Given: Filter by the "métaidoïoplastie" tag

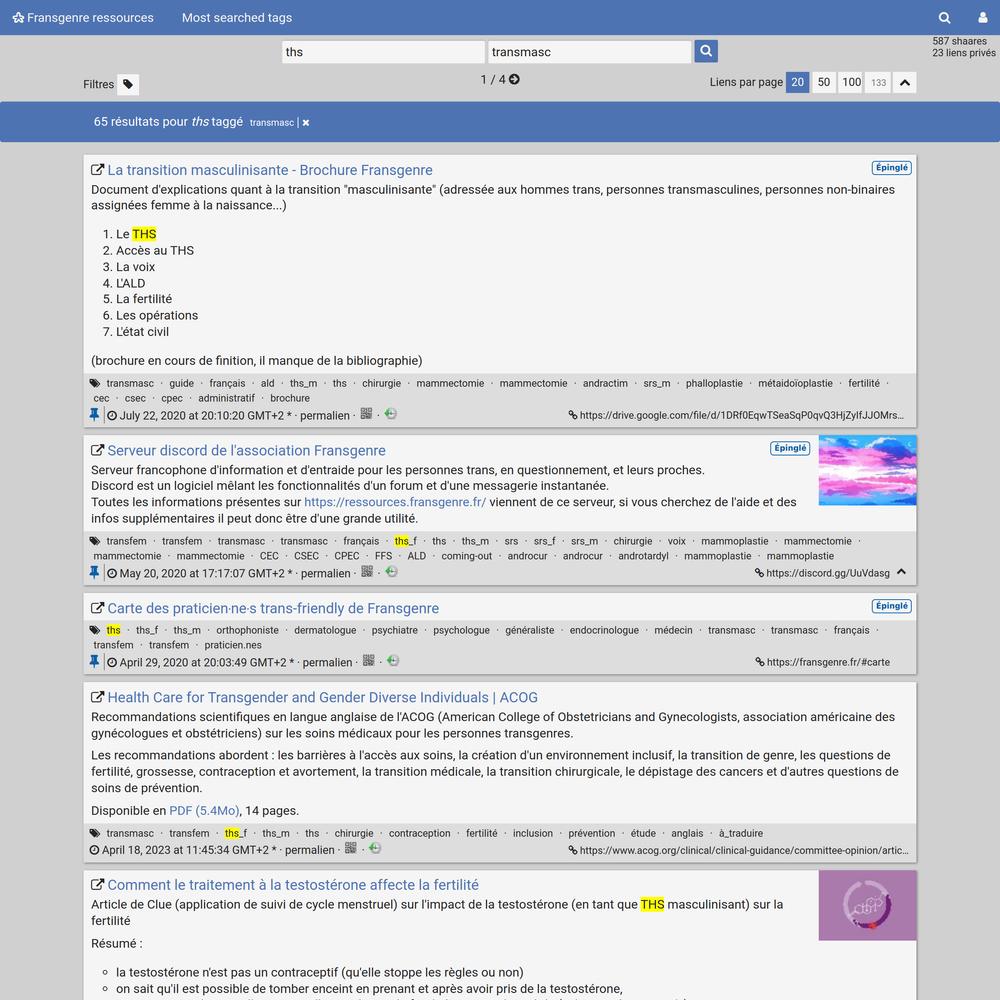Looking at the screenshot, I should click(x=795, y=383).
